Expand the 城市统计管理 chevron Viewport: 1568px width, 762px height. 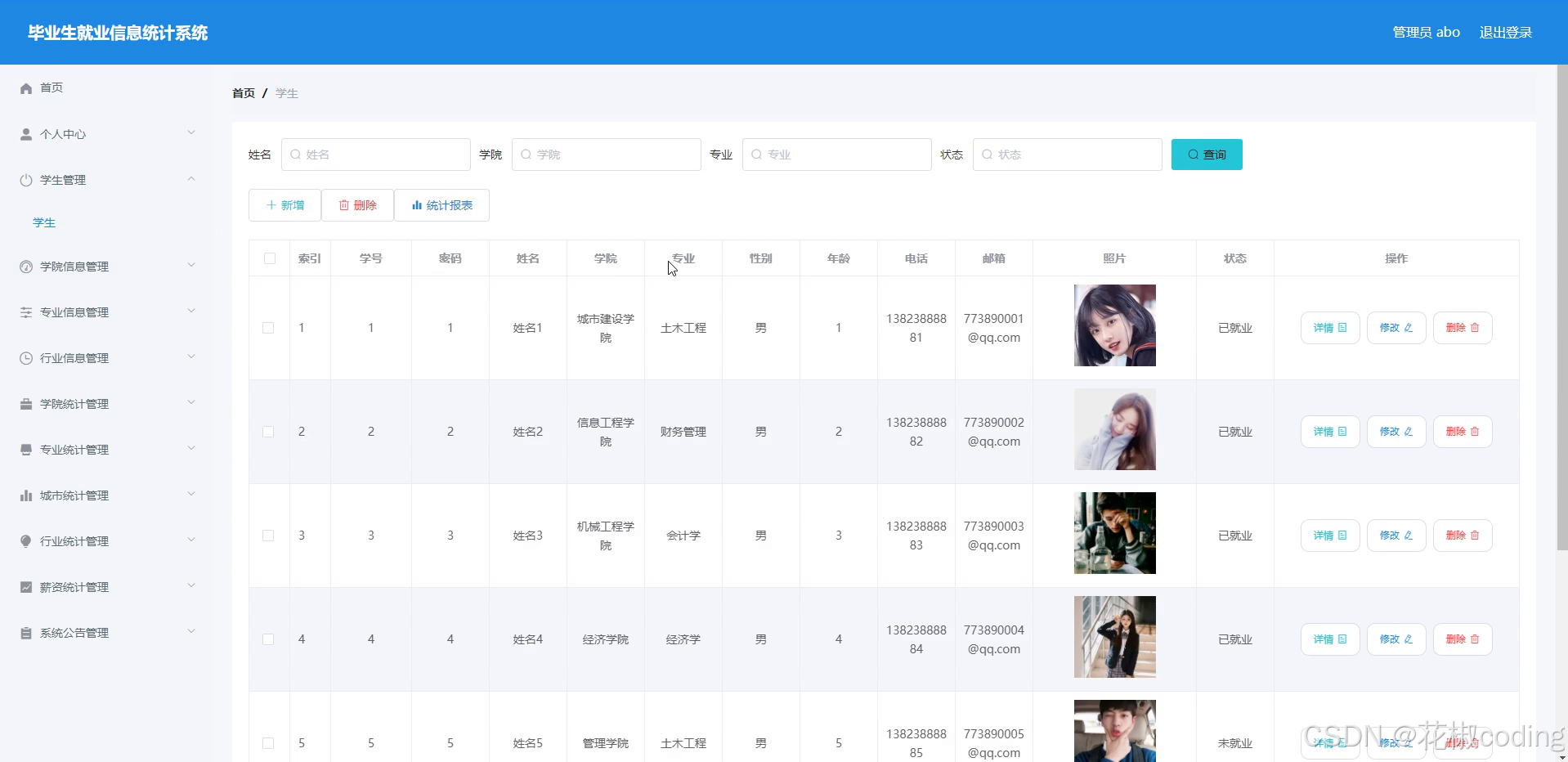(191, 494)
